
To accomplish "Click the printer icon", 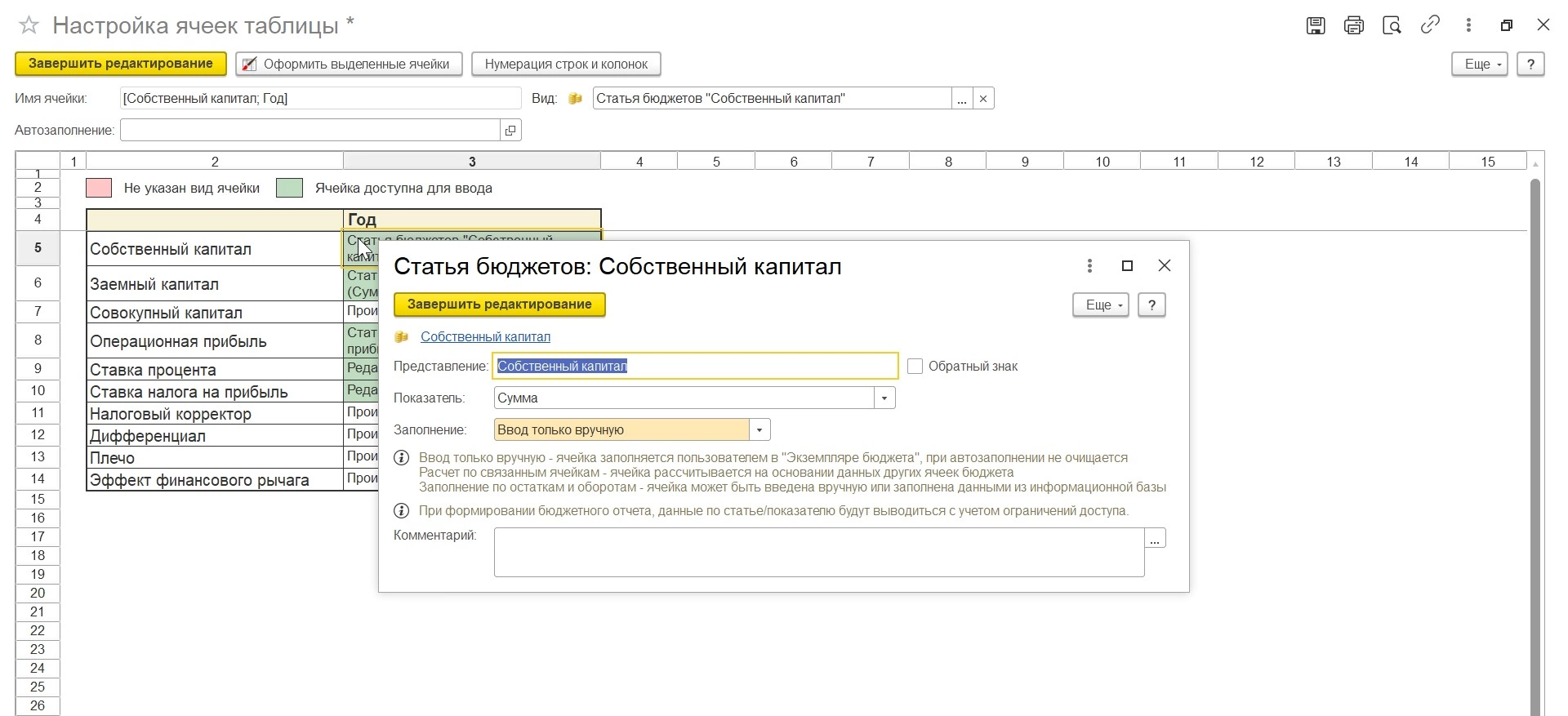I will coord(1354,25).
